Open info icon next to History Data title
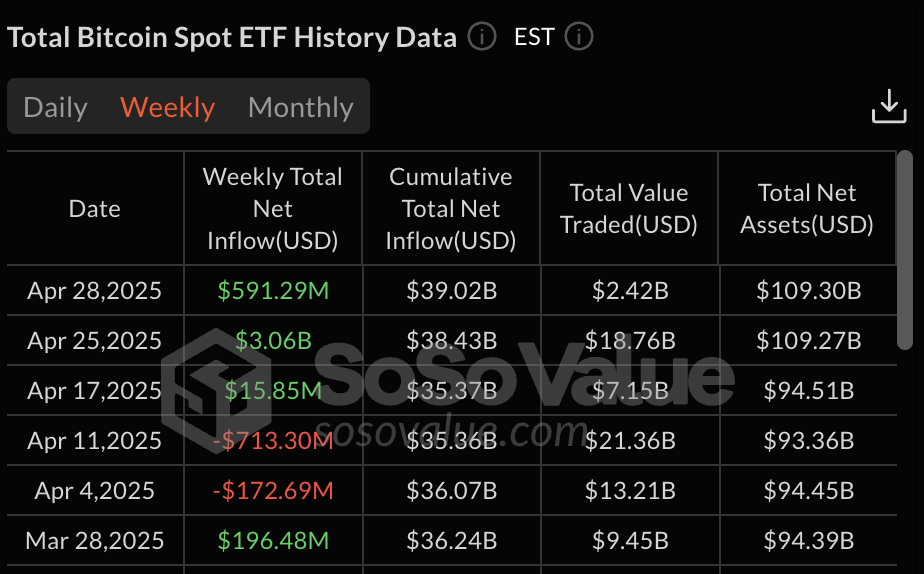The height and width of the screenshot is (574, 924). click(482, 37)
